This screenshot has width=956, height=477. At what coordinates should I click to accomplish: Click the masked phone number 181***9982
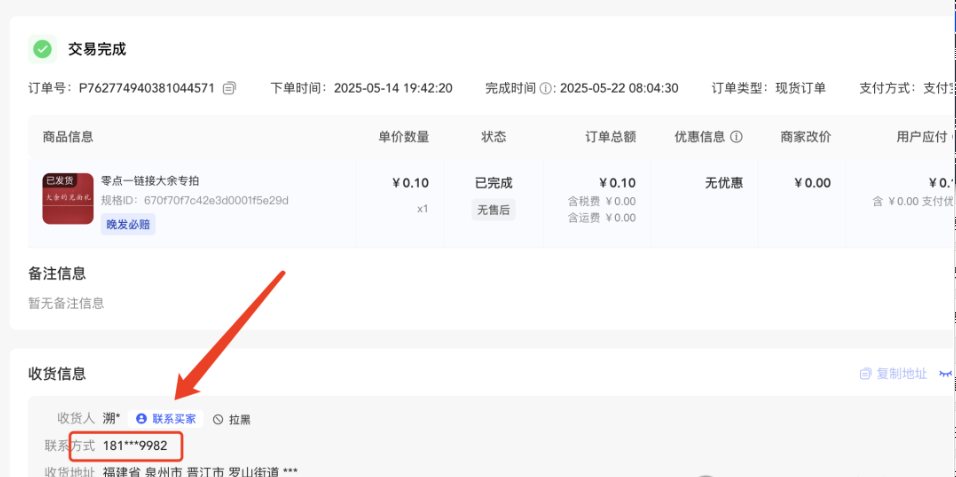click(x=135, y=444)
